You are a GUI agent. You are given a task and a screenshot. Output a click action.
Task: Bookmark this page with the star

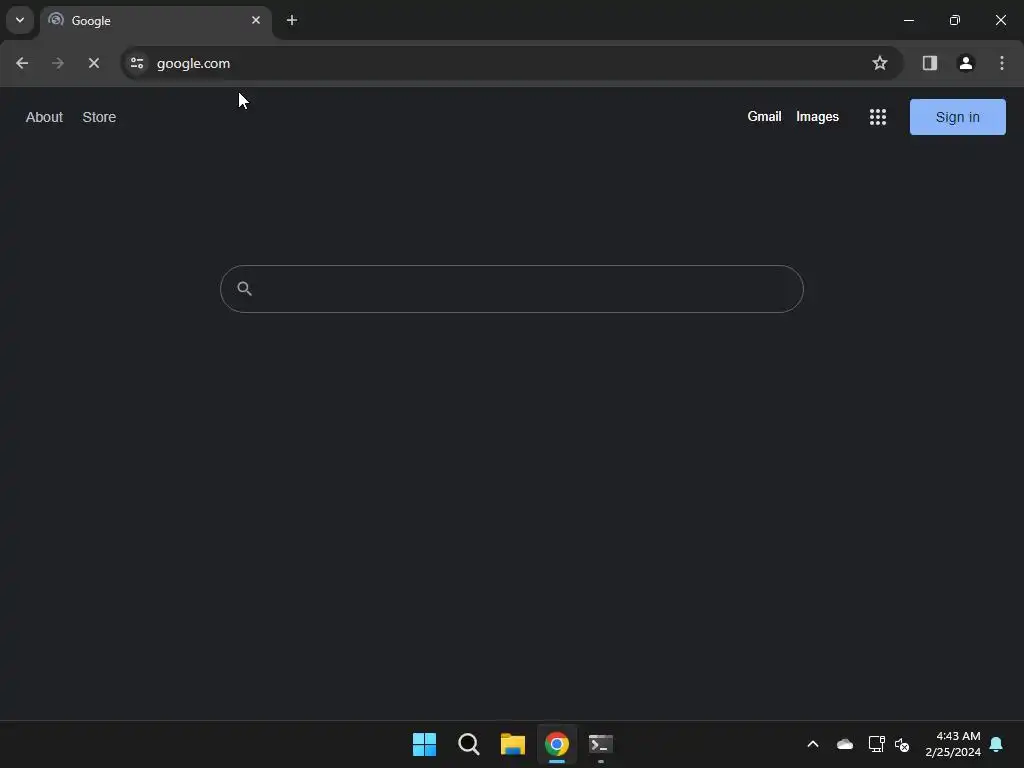pyautogui.click(x=880, y=63)
